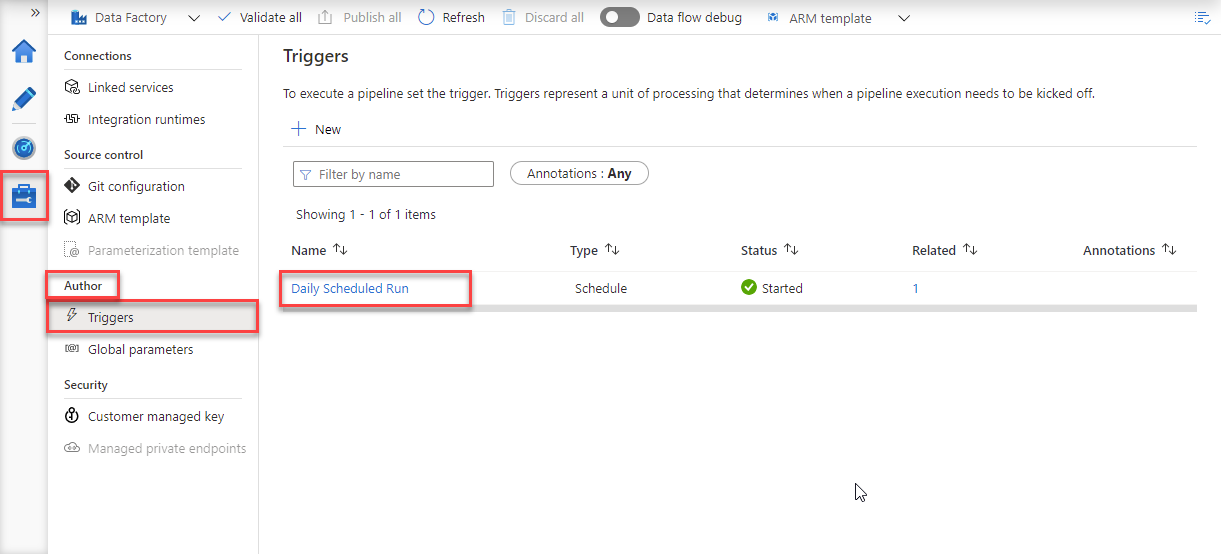This screenshot has width=1221, height=554.
Task: Open the top-right feedback panel icon
Action: [x=1202, y=18]
